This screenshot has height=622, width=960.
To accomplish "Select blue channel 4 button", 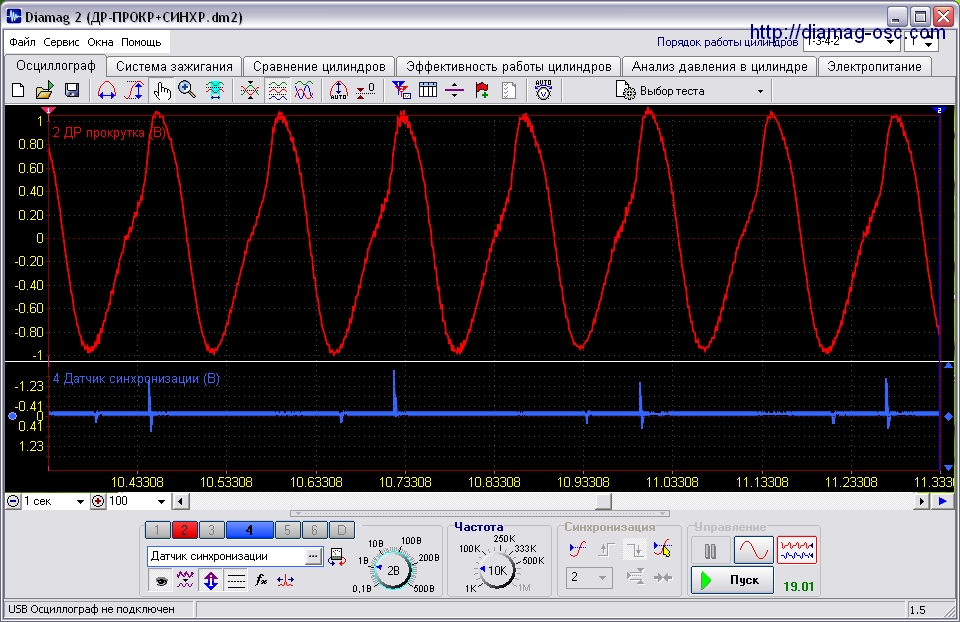I will tap(249, 530).
